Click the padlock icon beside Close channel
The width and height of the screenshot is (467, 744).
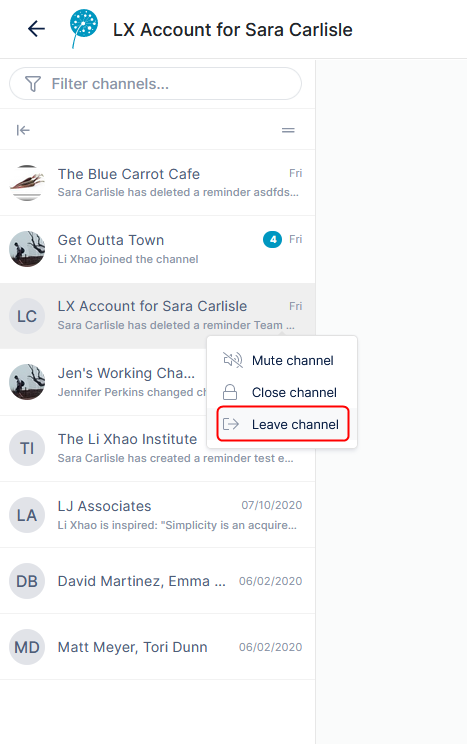pyautogui.click(x=230, y=392)
